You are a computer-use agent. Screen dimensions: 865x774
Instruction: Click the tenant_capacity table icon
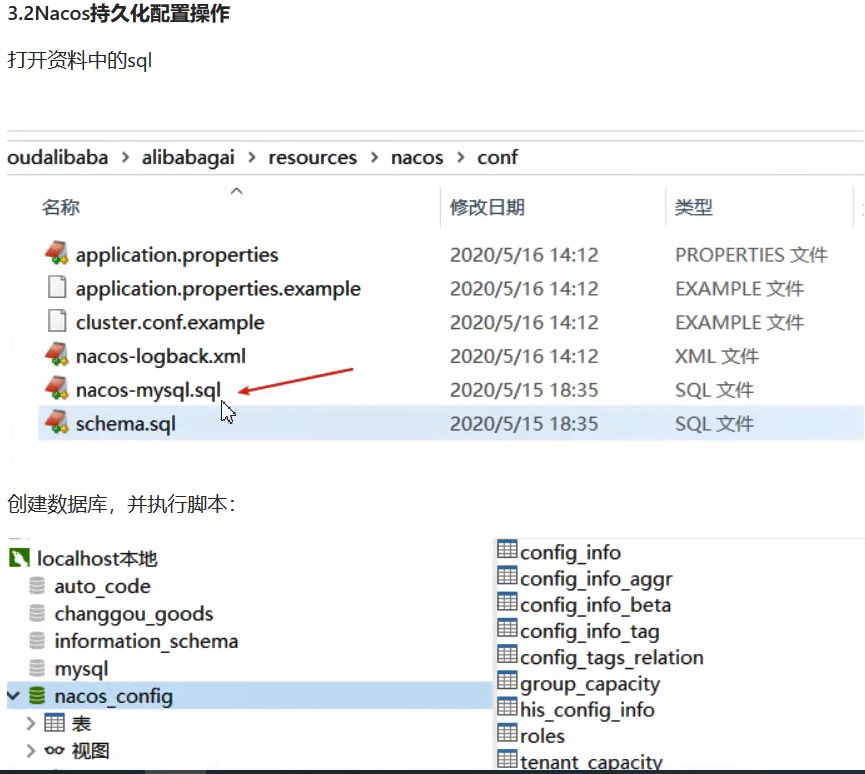coord(507,759)
